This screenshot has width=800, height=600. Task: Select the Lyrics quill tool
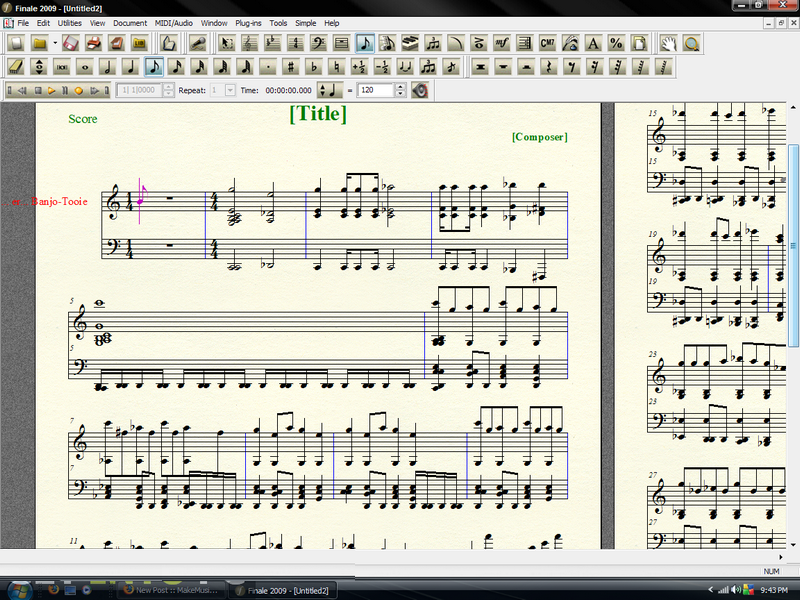tap(570, 43)
